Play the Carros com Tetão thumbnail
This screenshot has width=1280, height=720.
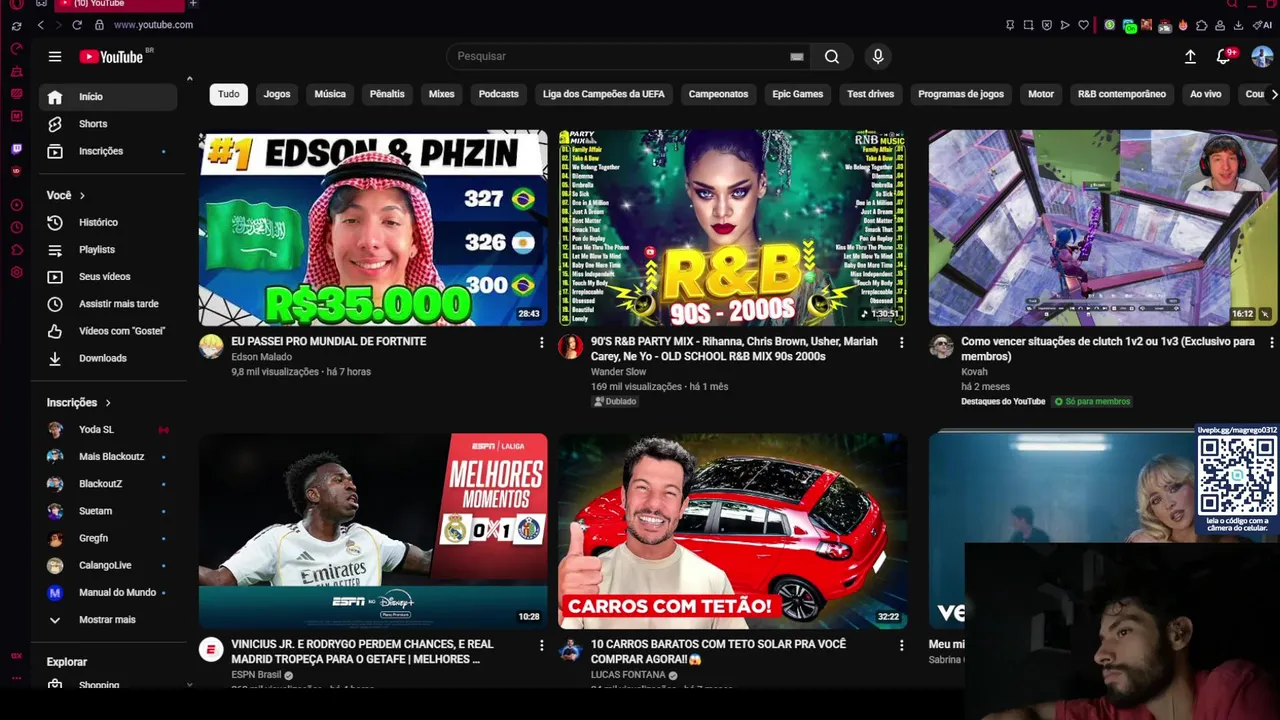(x=732, y=531)
